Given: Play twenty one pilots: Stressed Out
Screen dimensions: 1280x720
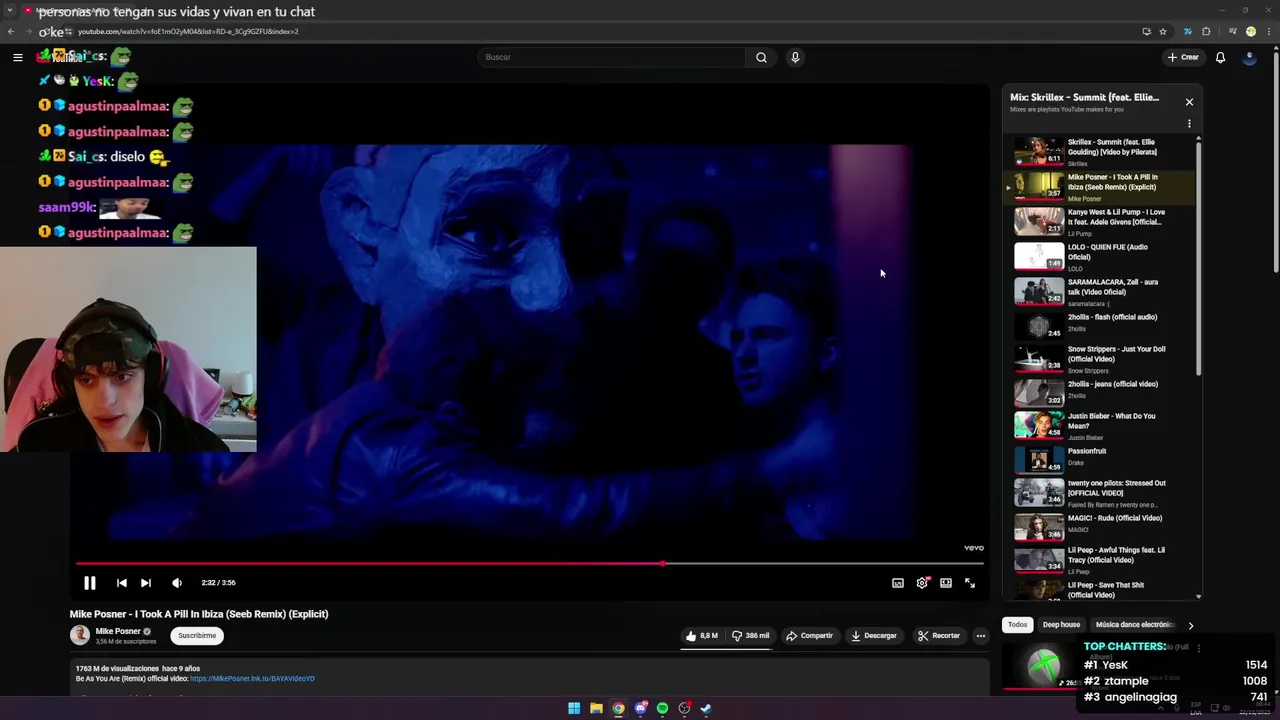Looking at the screenshot, I should 1100,493.
